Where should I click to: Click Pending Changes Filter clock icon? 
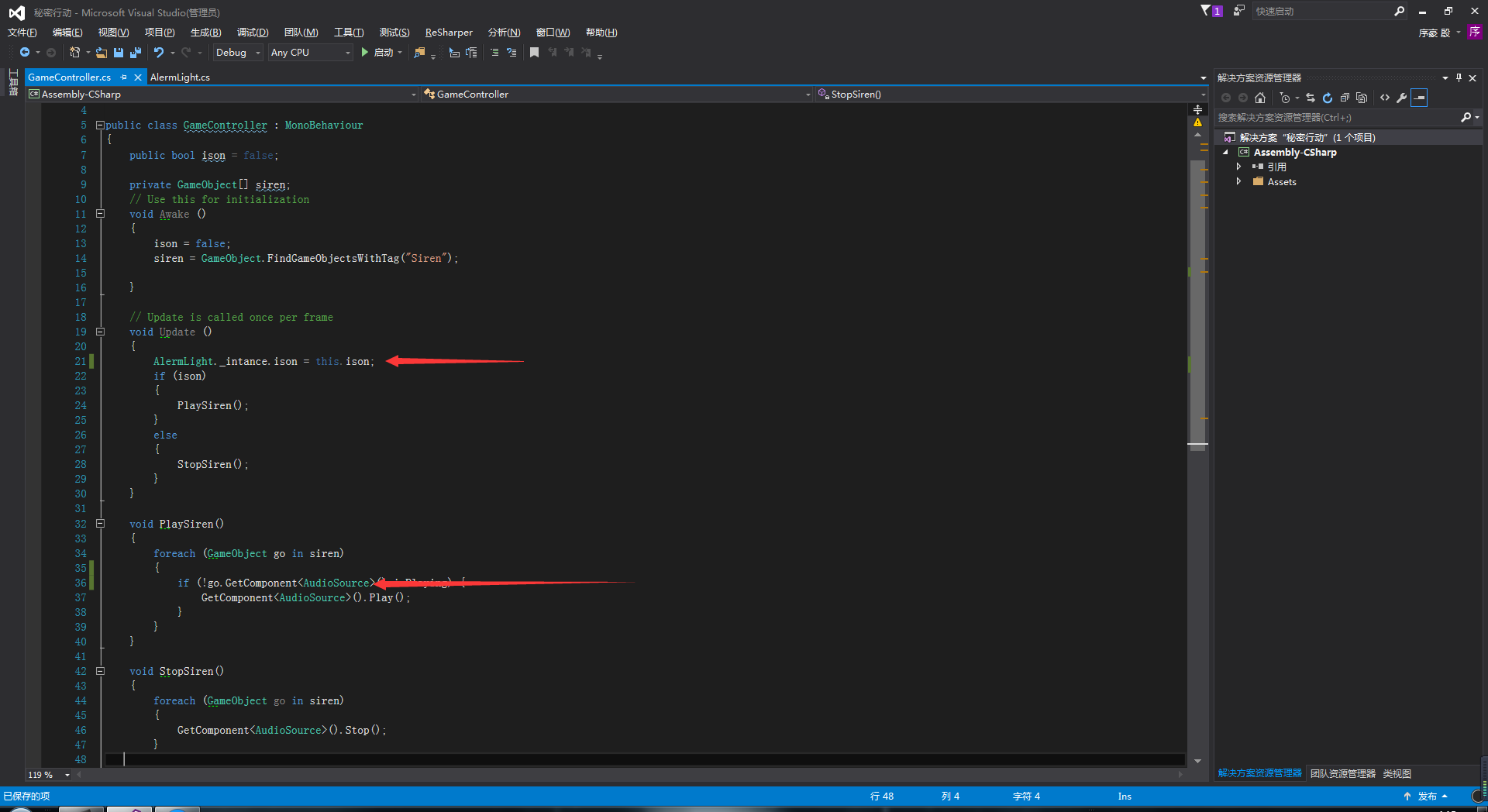coord(1285,98)
